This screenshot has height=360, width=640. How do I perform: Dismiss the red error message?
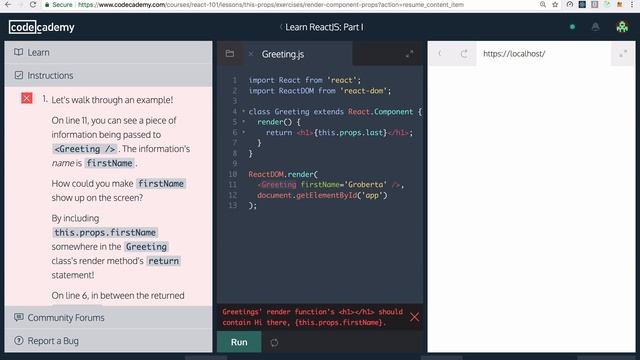coord(414,317)
